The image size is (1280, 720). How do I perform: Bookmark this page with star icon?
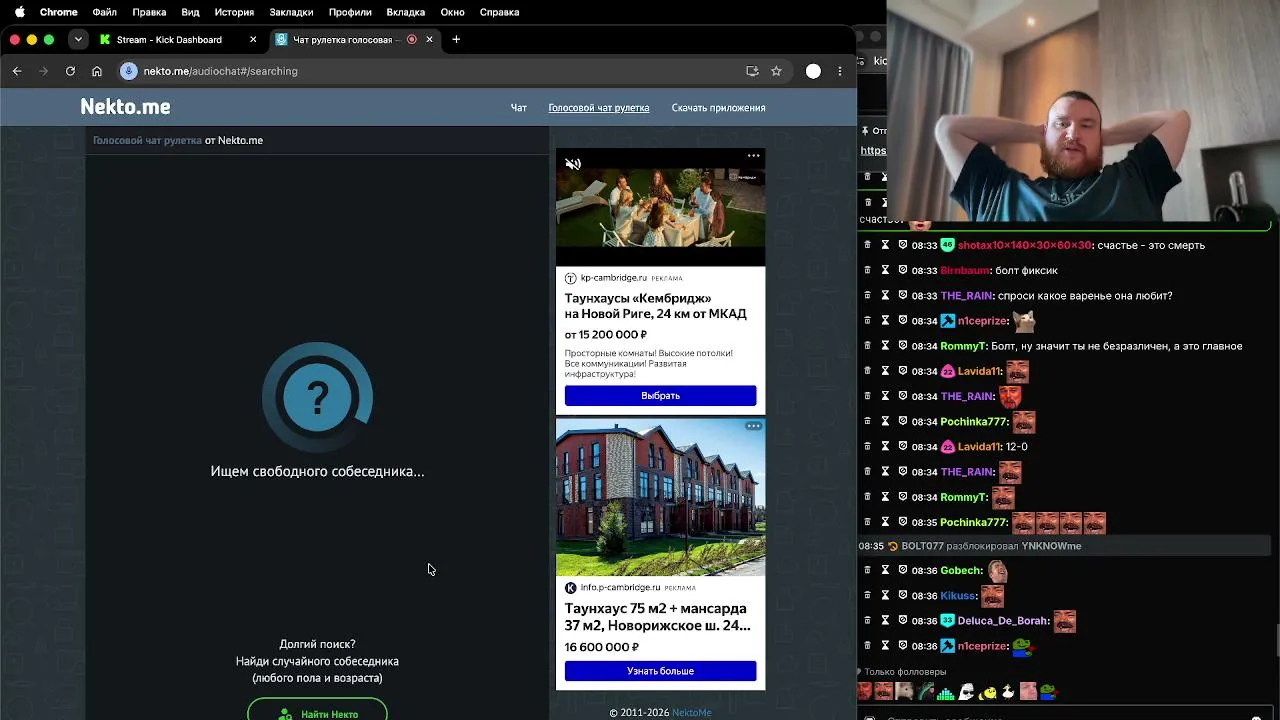click(776, 71)
